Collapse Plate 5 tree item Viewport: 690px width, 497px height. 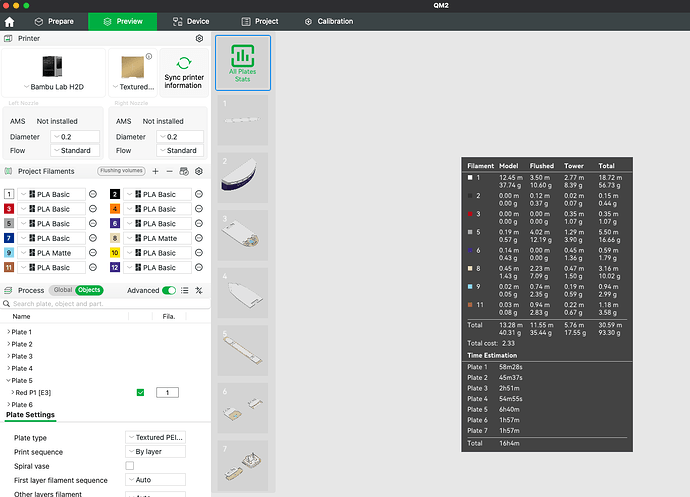tap(9, 380)
